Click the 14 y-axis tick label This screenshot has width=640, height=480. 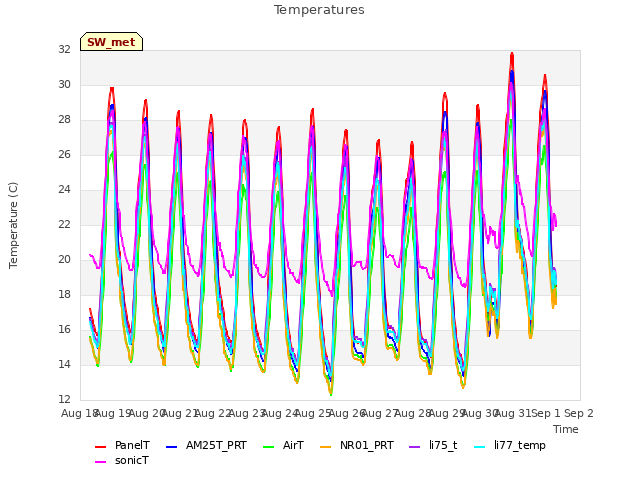point(64,364)
